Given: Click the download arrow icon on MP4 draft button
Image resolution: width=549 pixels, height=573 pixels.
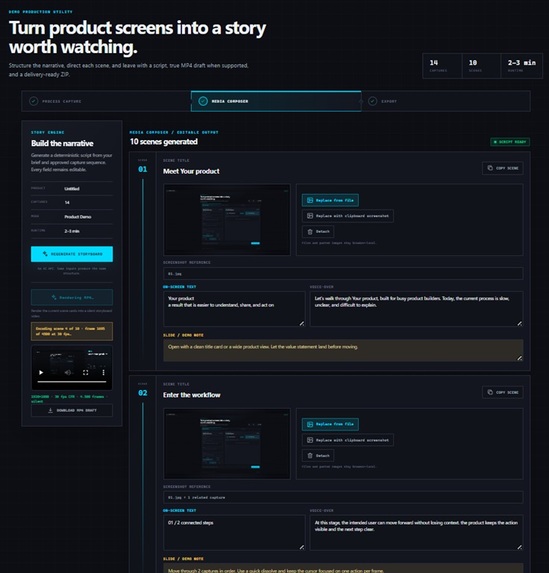Looking at the screenshot, I should (50, 410).
